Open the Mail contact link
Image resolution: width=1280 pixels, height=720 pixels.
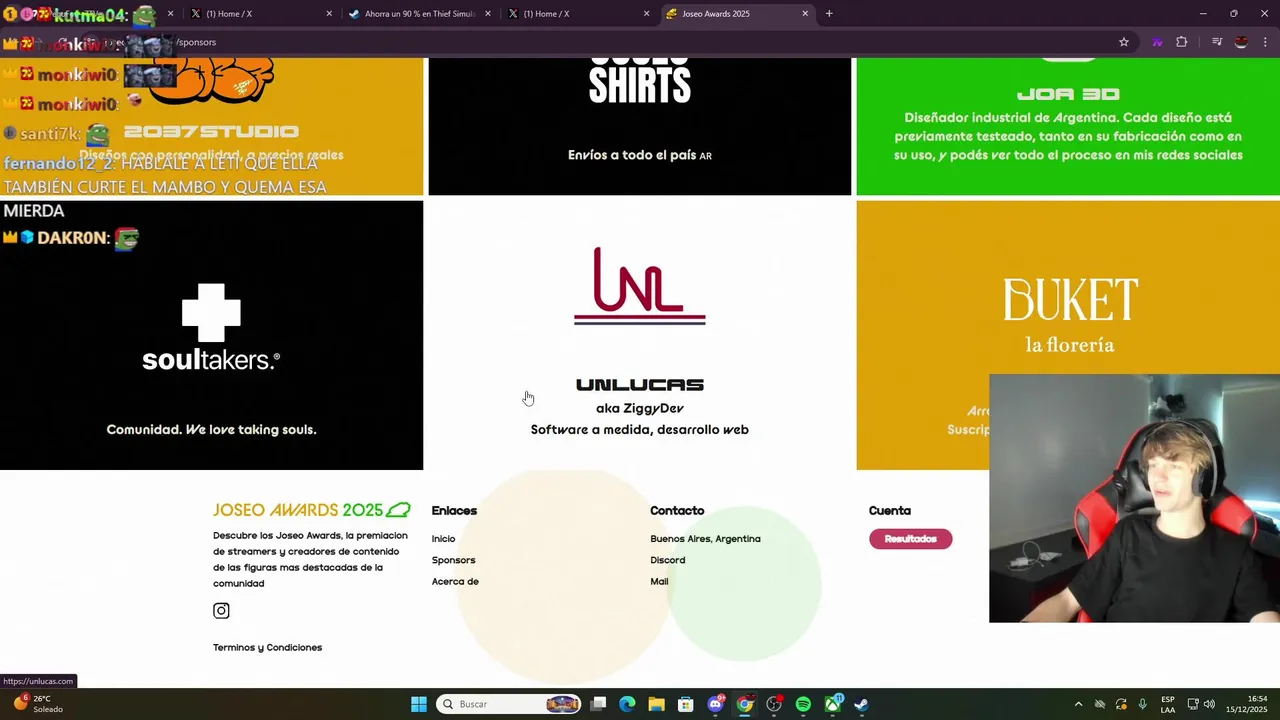coord(659,582)
